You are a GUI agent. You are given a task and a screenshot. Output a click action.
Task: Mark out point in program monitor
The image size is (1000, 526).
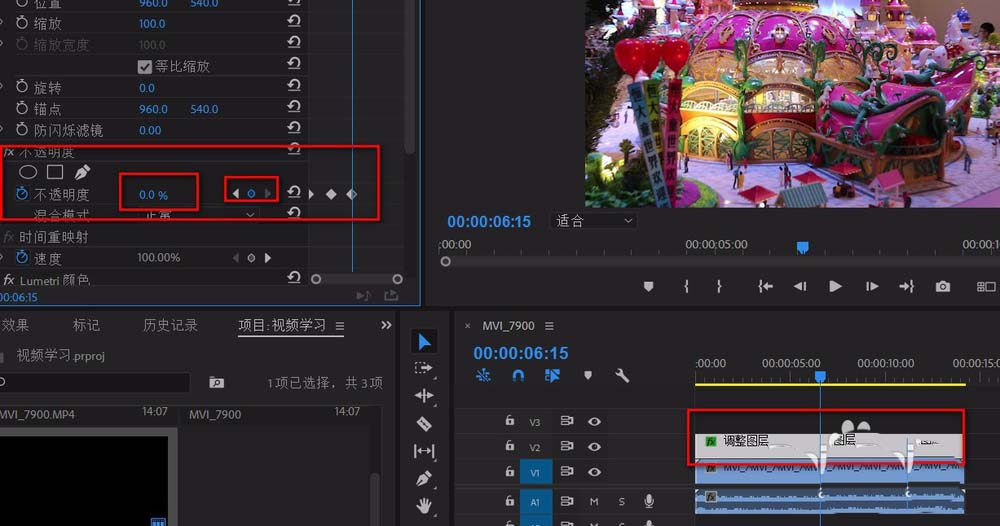(x=719, y=286)
